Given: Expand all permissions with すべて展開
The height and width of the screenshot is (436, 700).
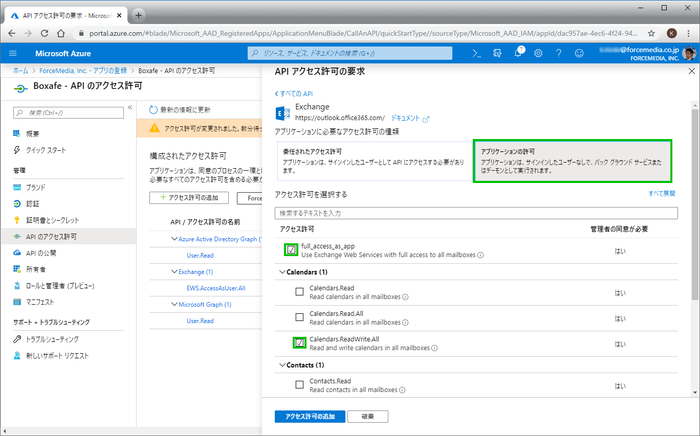Looking at the screenshot, I should (662, 193).
